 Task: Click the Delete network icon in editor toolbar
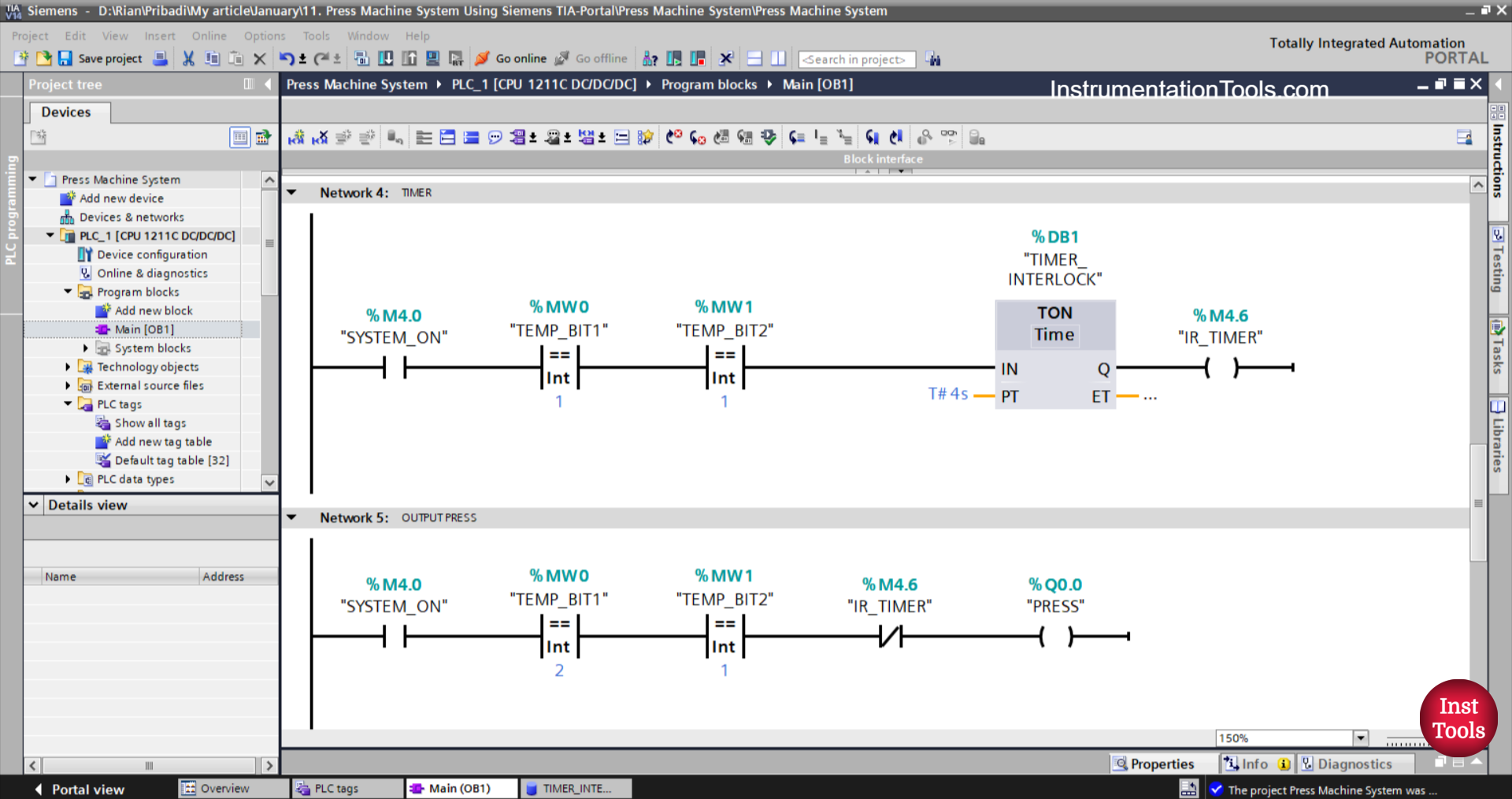(x=320, y=138)
